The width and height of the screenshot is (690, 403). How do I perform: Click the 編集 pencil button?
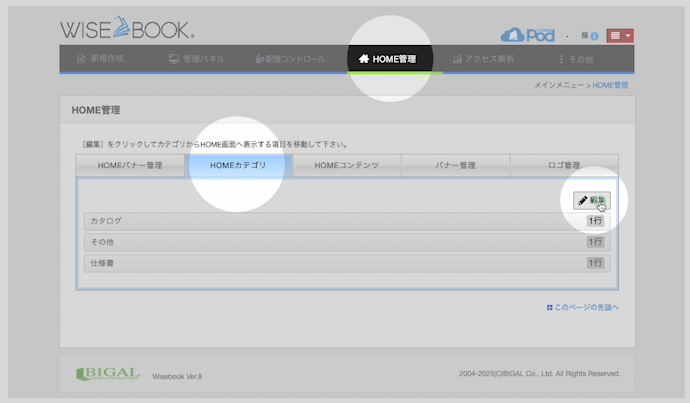pyautogui.click(x=591, y=201)
